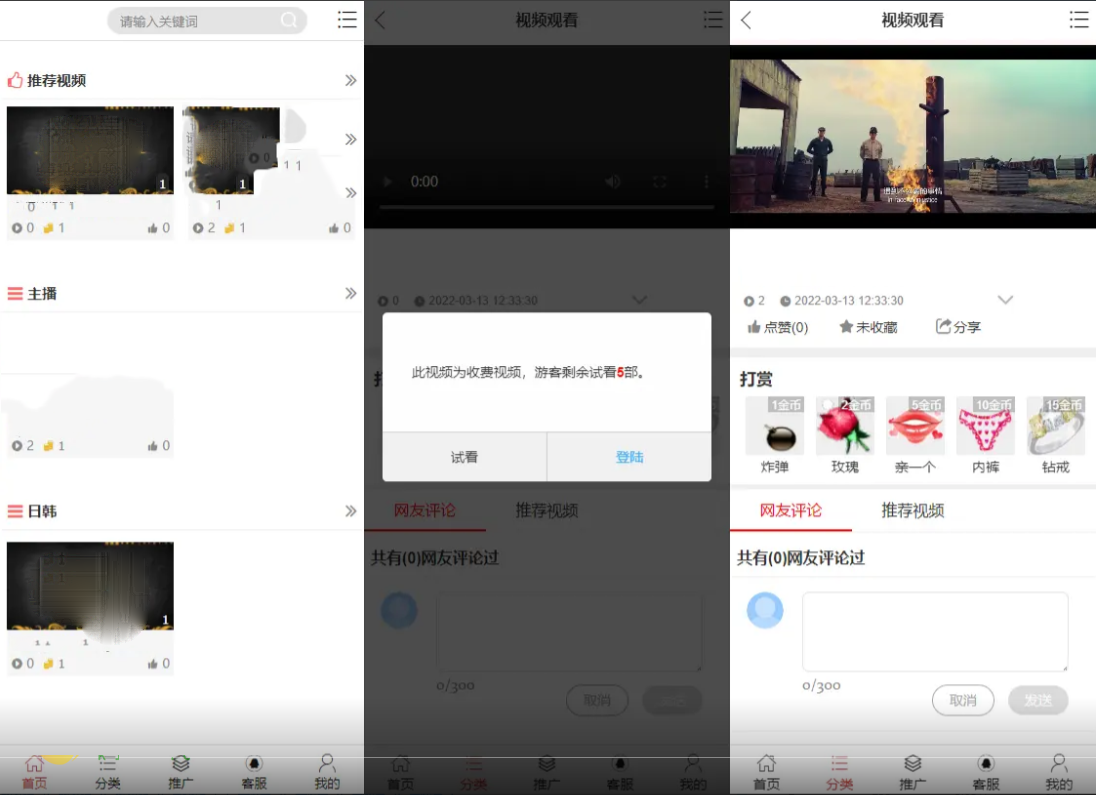Tip with the lips (亲一个) gift

coord(915,428)
